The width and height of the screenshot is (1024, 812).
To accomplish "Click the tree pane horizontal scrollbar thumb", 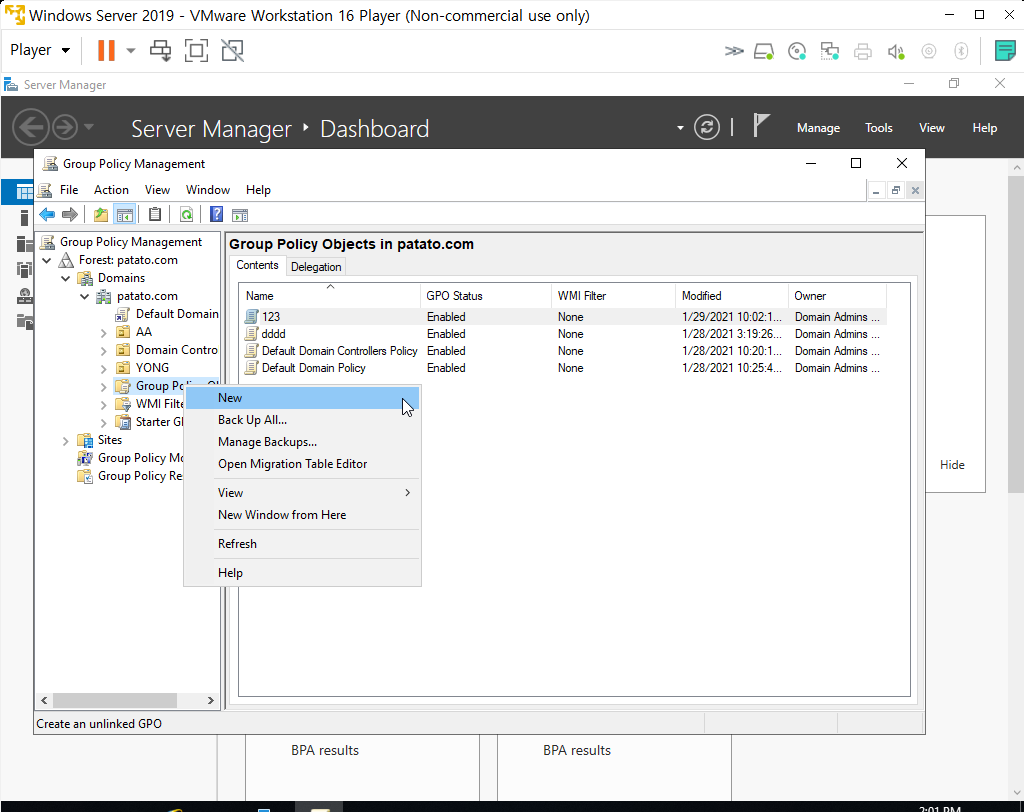I will click(x=114, y=700).
